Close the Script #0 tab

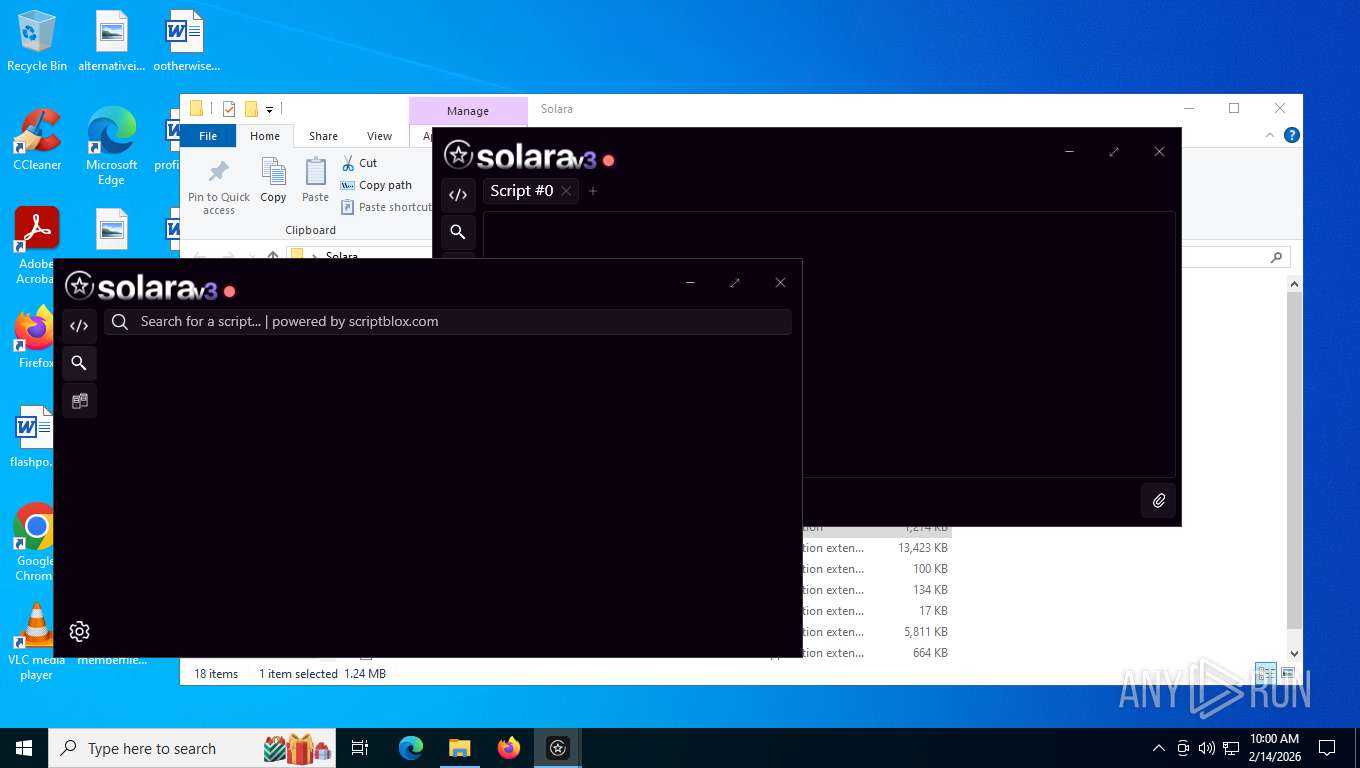566,191
